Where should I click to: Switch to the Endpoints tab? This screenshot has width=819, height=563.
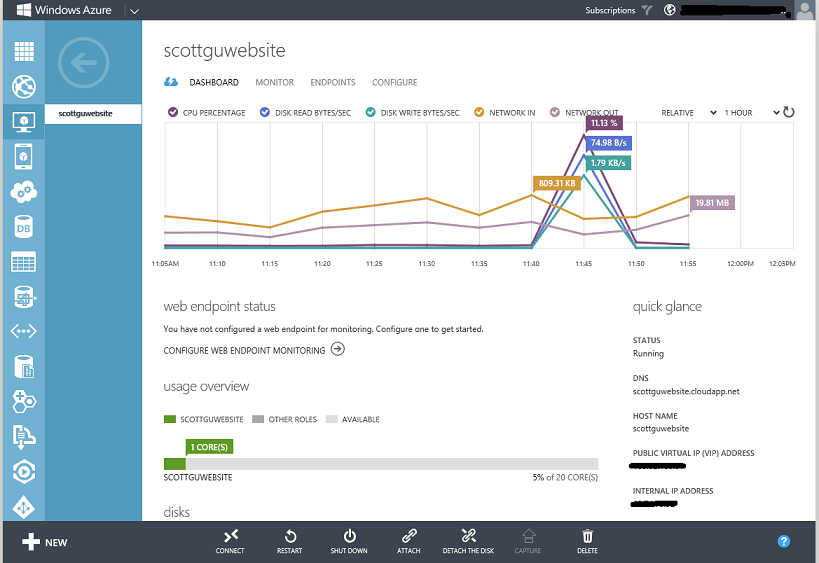(x=332, y=82)
